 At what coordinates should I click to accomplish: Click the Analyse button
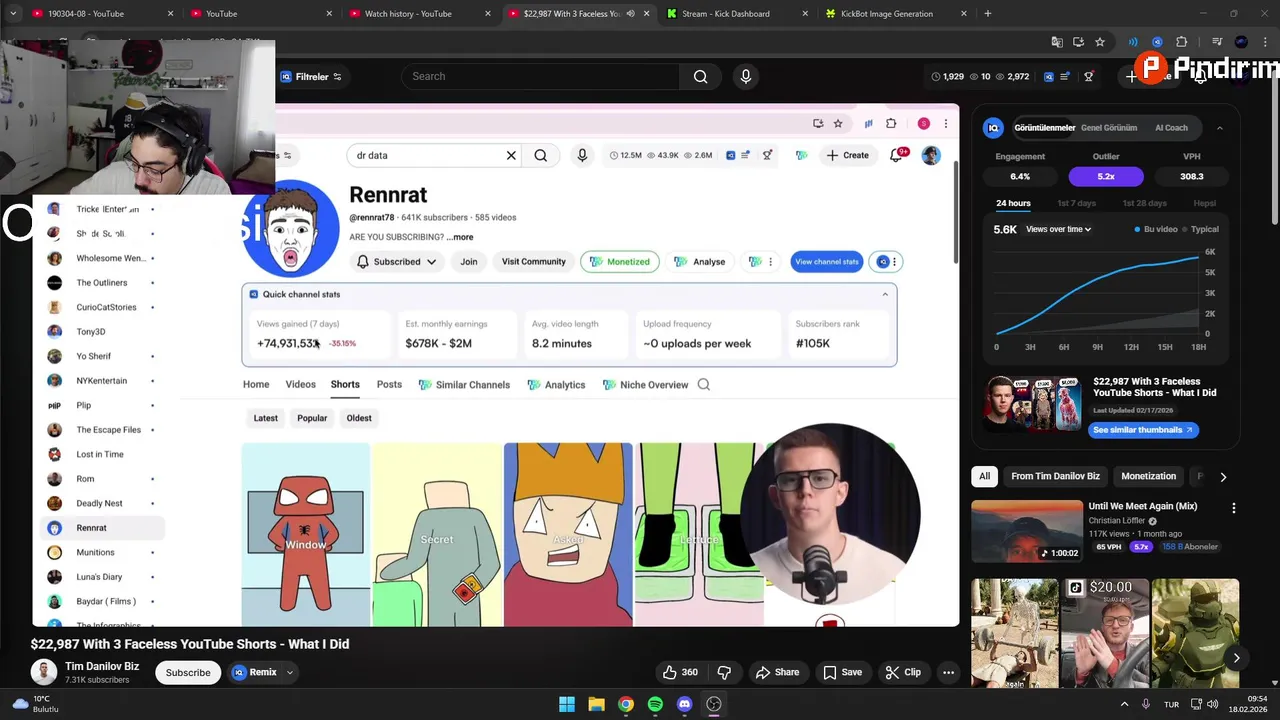click(x=699, y=262)
